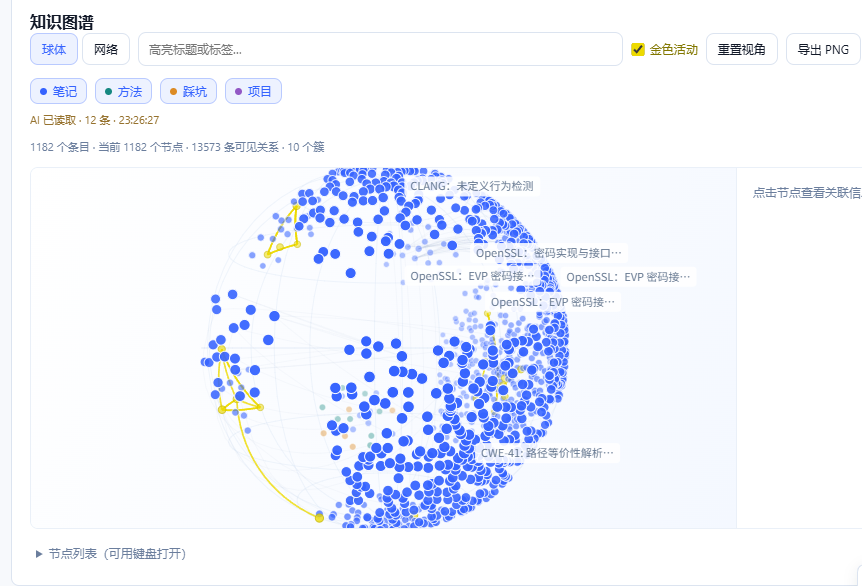
Task: Select the OpenSSL：密码实现与接口 node label
Action: tap(549, 253)
